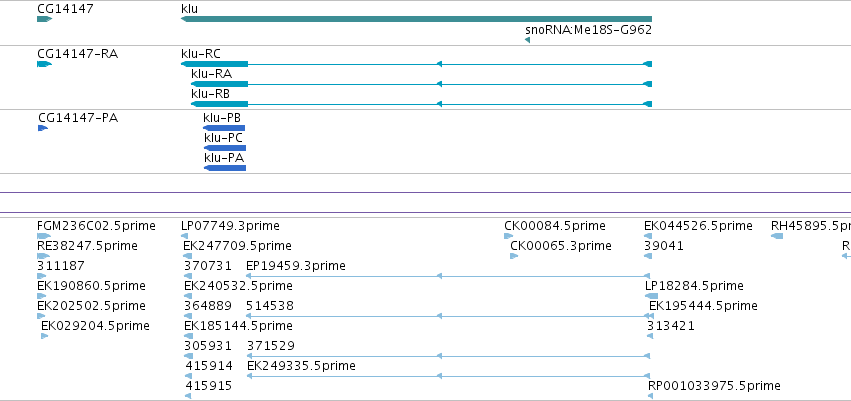Select the EK249335.5prime spliced EST line

point(448,377)
